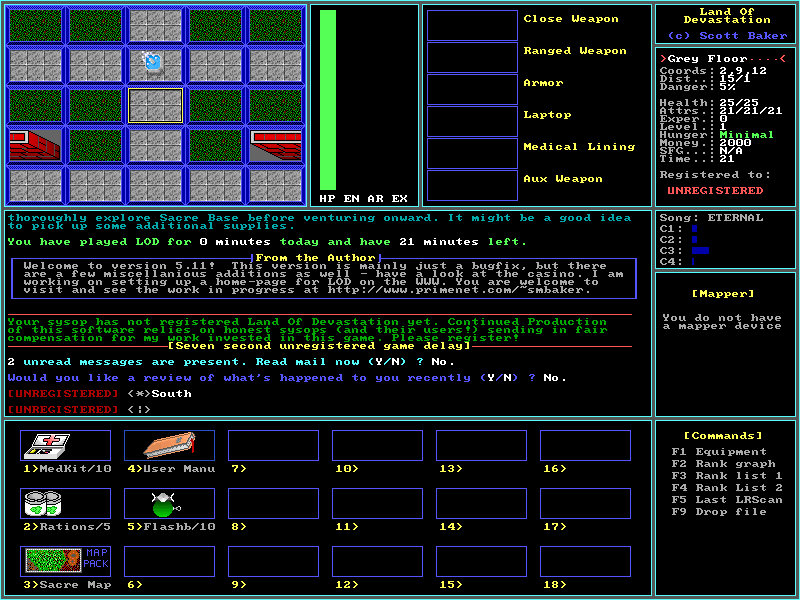The width and height of the screenshot is (800, 600).
Task: Click the Seven second unregistered game delay notice
Action: (319, 346)
